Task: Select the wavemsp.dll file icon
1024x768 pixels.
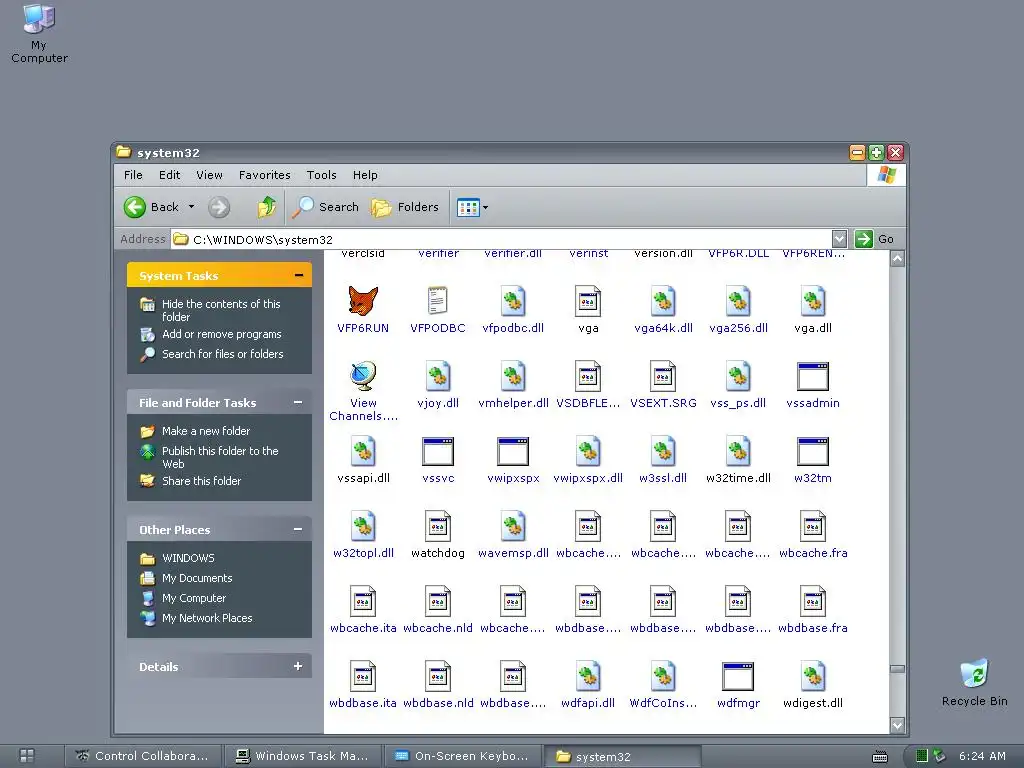Action: point(513,526)
